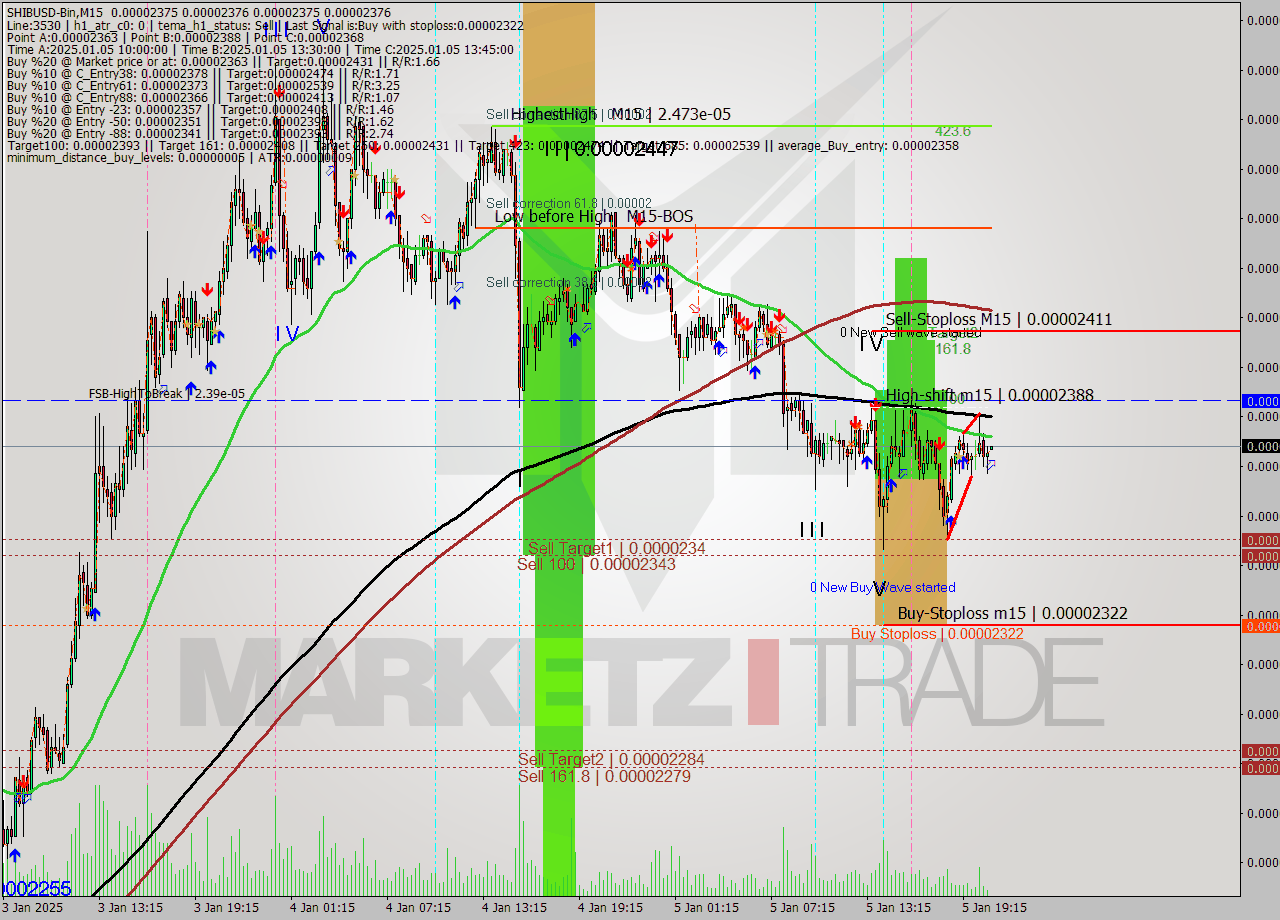Select the '0 New Sell wave started' text
1280x920 pixels.
click(x=910, y=333)
